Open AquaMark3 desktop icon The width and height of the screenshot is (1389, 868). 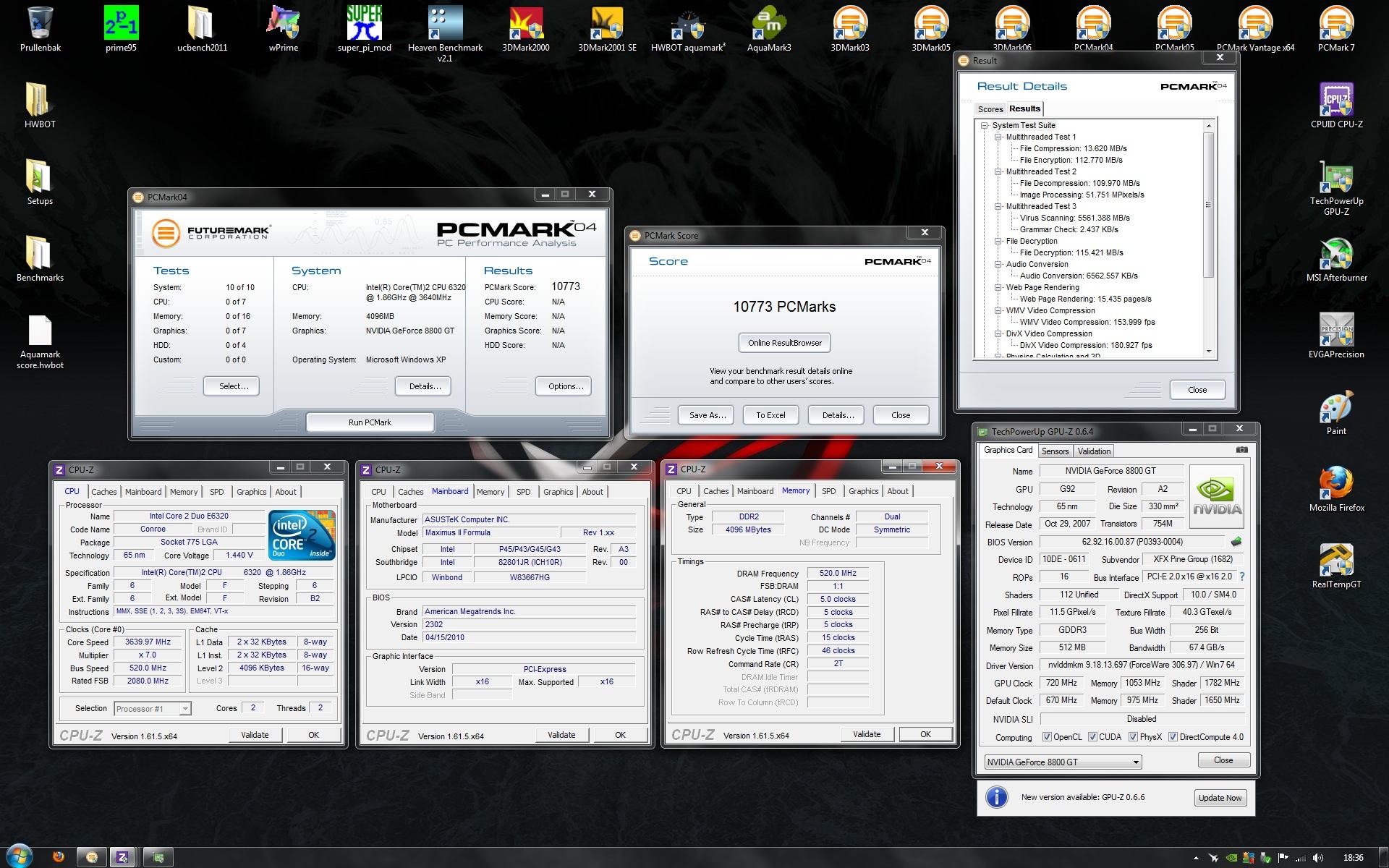(x=769, y=29)
